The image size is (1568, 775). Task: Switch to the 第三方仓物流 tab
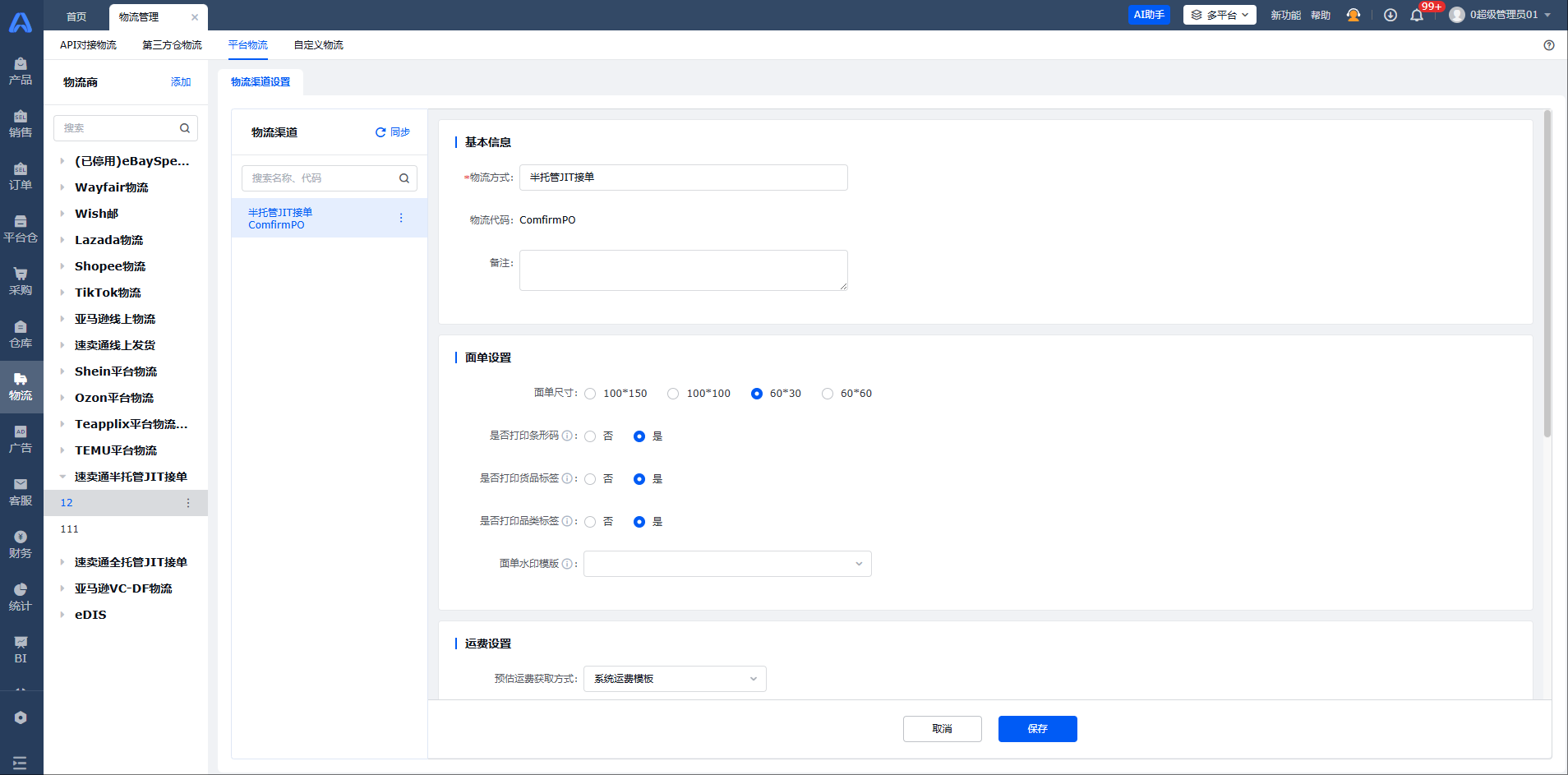tap(172, 45)
